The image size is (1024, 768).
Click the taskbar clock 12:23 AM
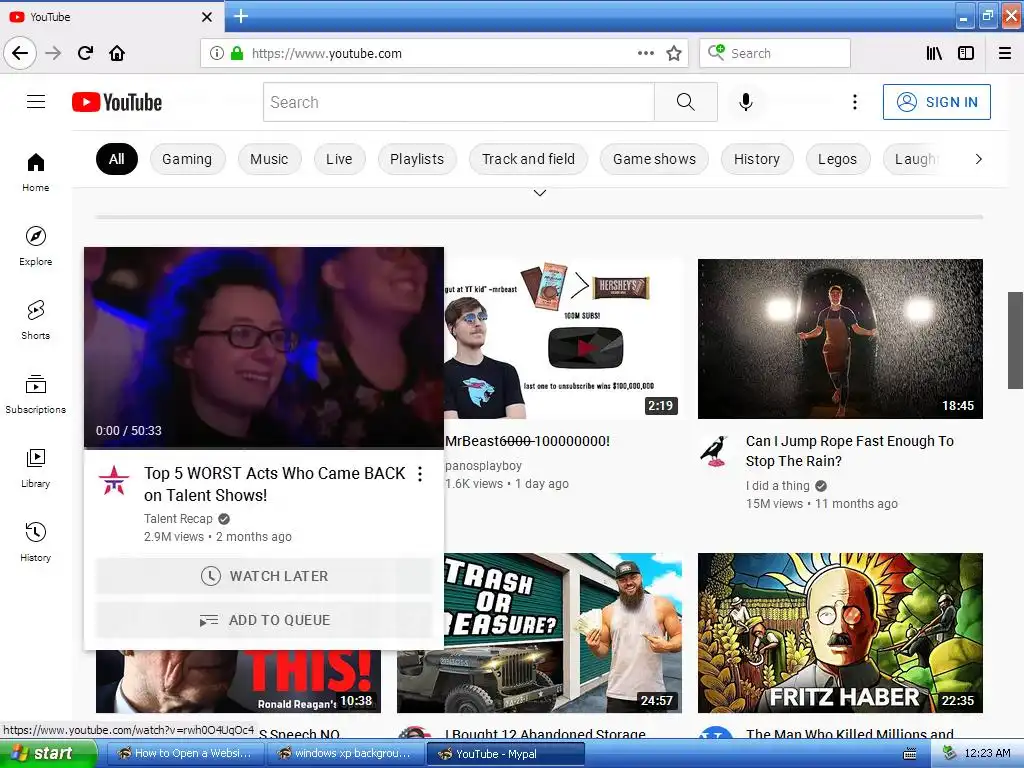(x=987, y=754)
